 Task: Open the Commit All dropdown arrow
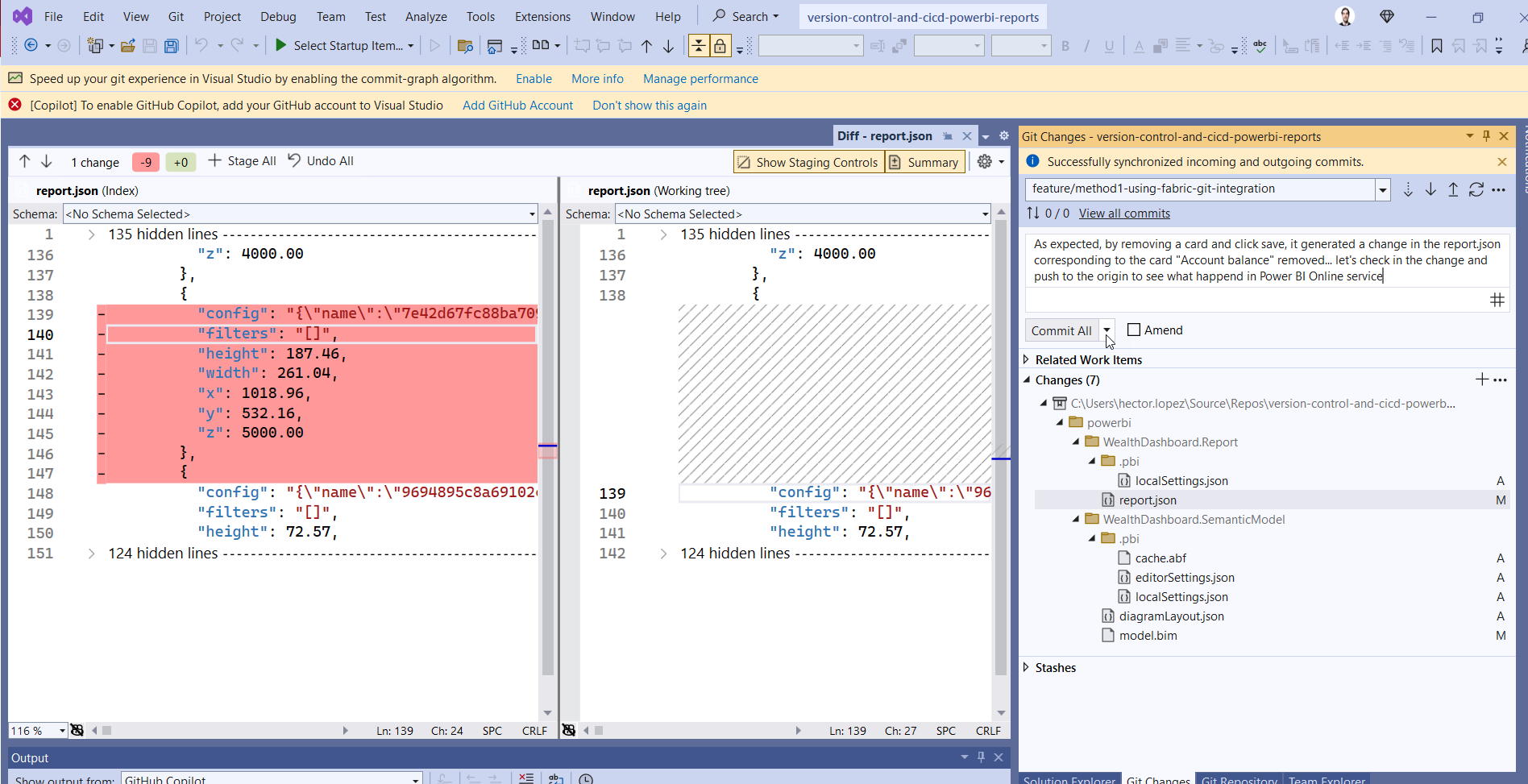click(x=1107, y=330)
